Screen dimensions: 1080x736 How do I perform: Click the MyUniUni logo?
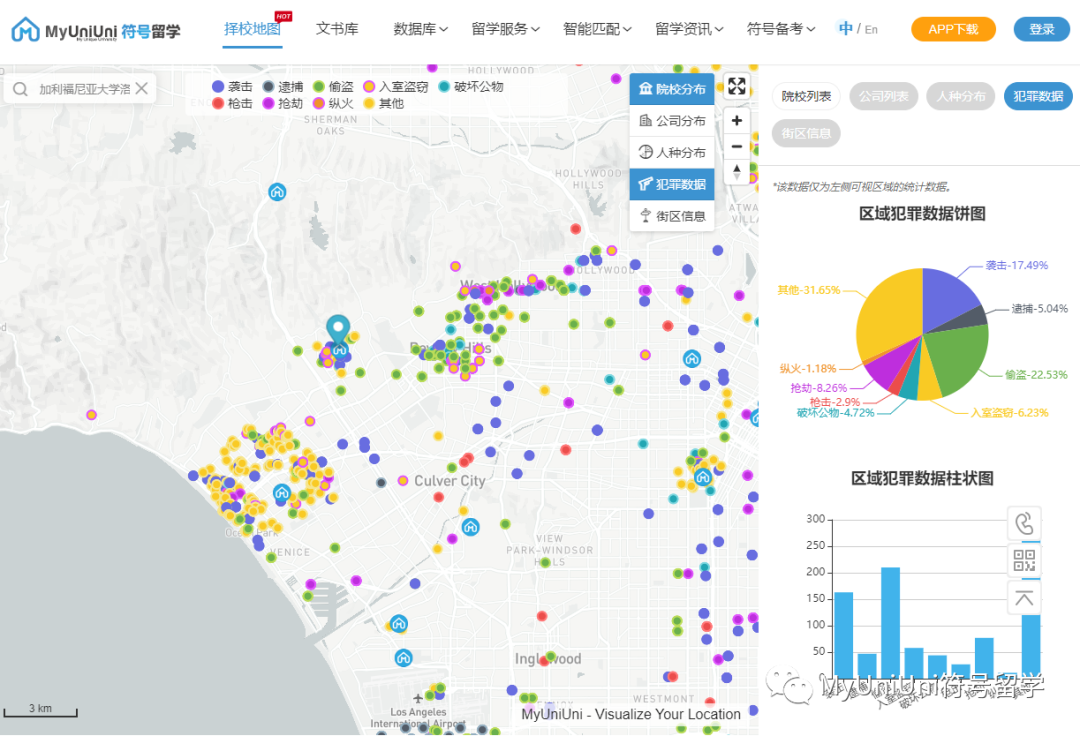[96, 30]
